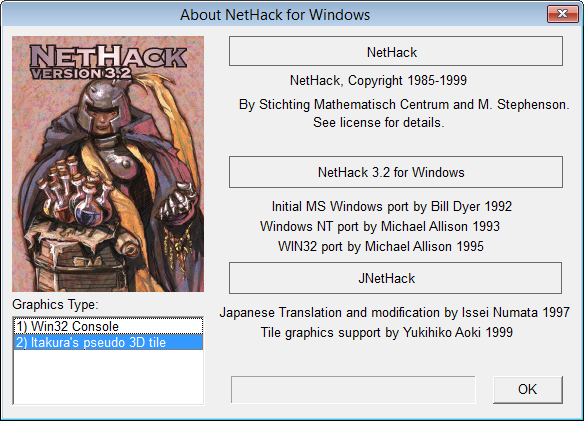Click the "About NetHack for Windows" title
The image size is (584, 421).
tap(275, 15)
